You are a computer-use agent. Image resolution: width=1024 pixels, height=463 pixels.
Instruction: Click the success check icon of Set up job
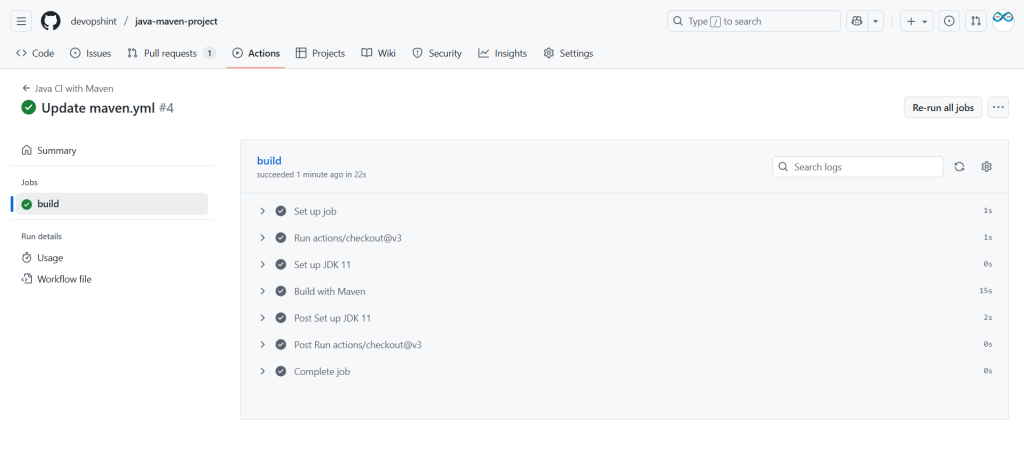pos(281,211)
